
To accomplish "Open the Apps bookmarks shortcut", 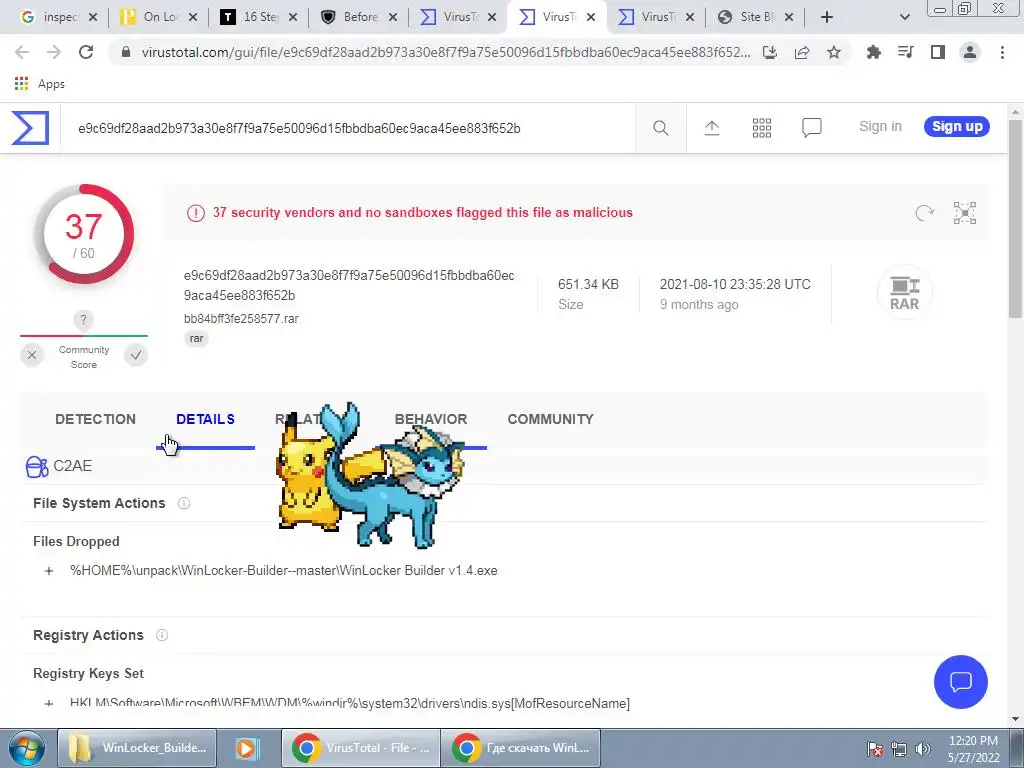I will pyautogui.click(x=39, y=84).
